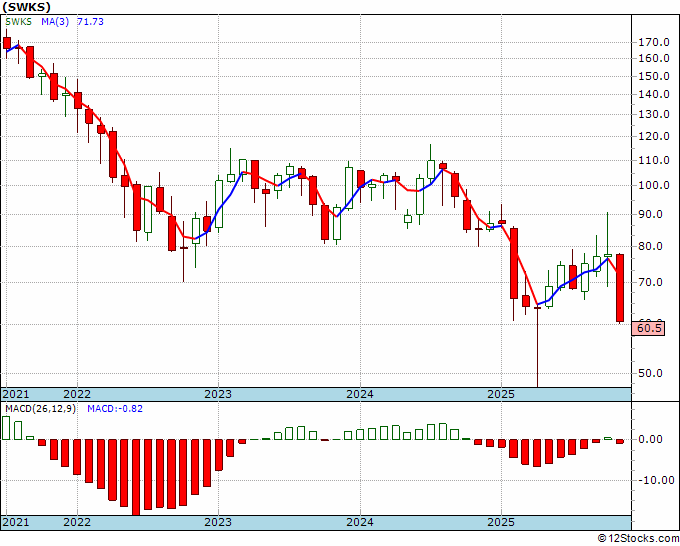Select 2025 on the price chart time axis
The width and height of the screenshot is (680, 546).
501,394
